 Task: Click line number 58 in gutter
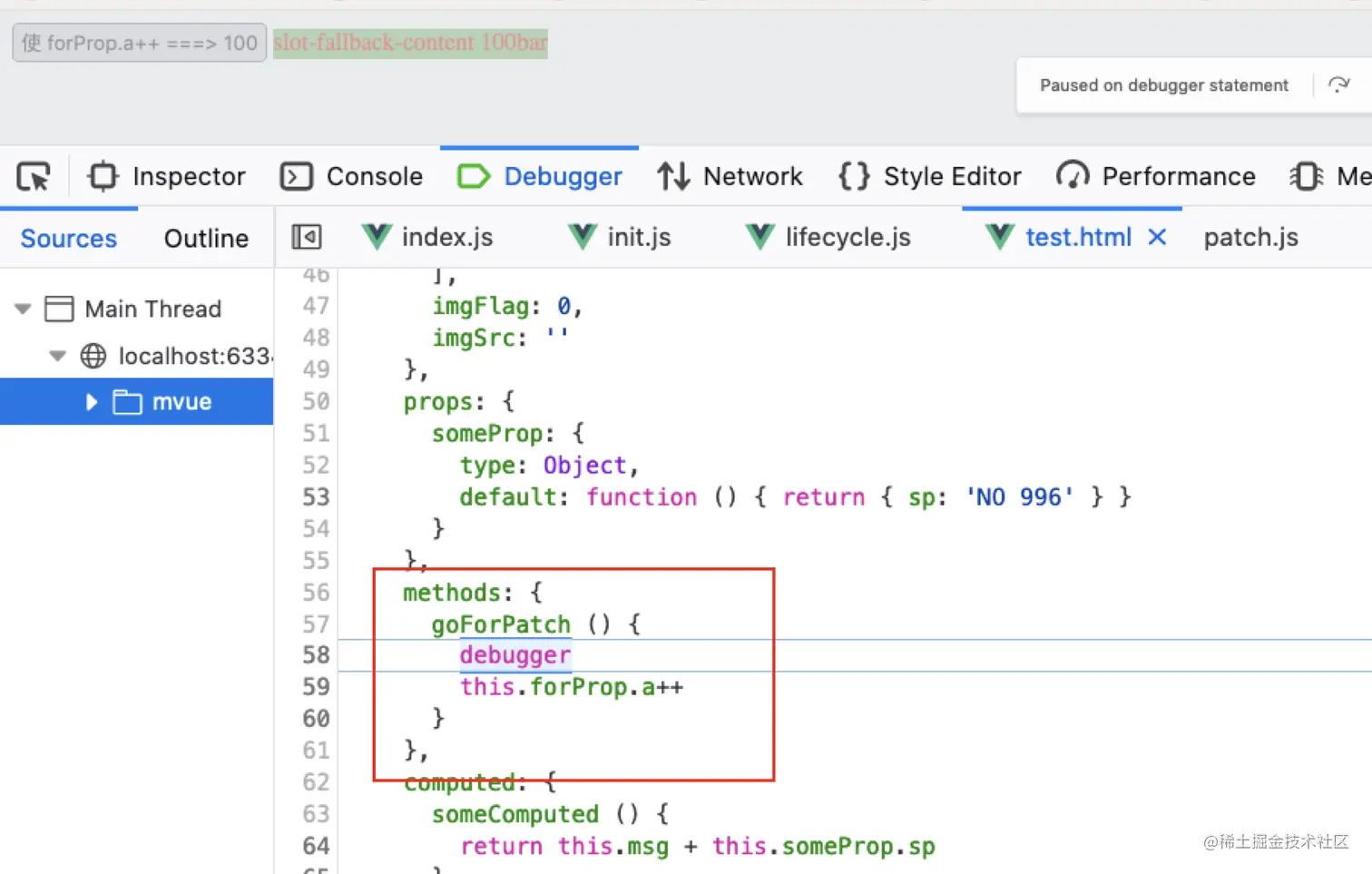(x=316, y=655)
